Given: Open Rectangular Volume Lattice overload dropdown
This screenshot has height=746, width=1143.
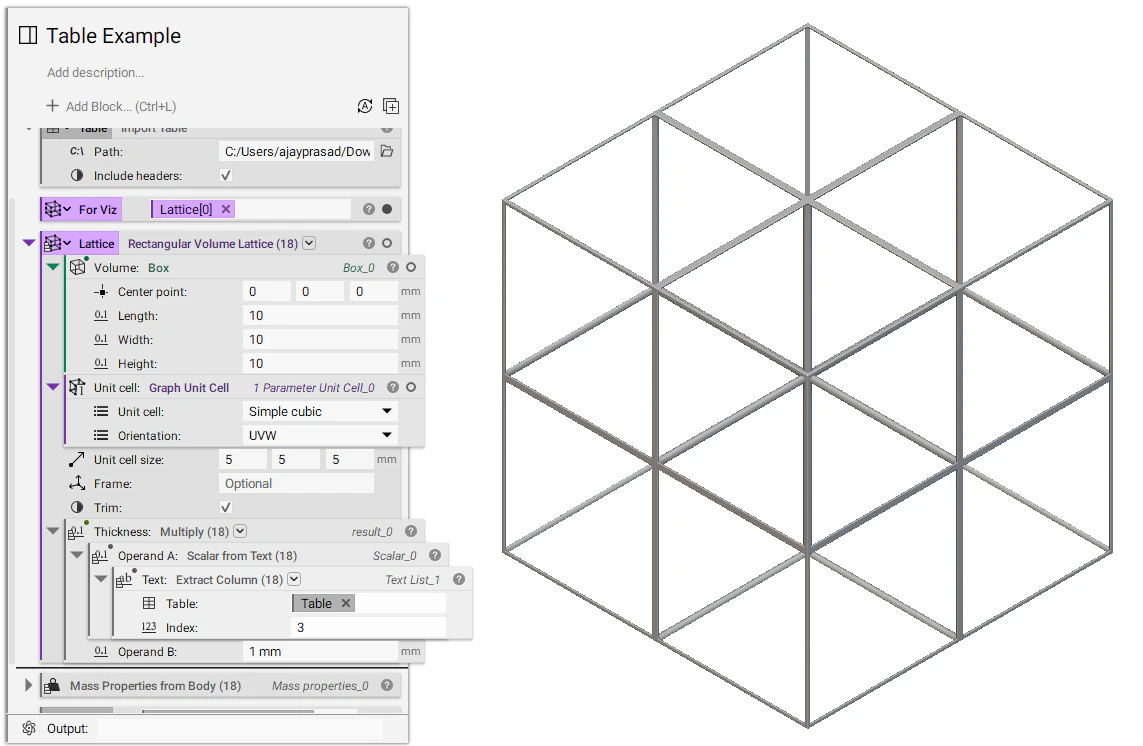Looking at the screenshot, I should [x=309, y=243].
